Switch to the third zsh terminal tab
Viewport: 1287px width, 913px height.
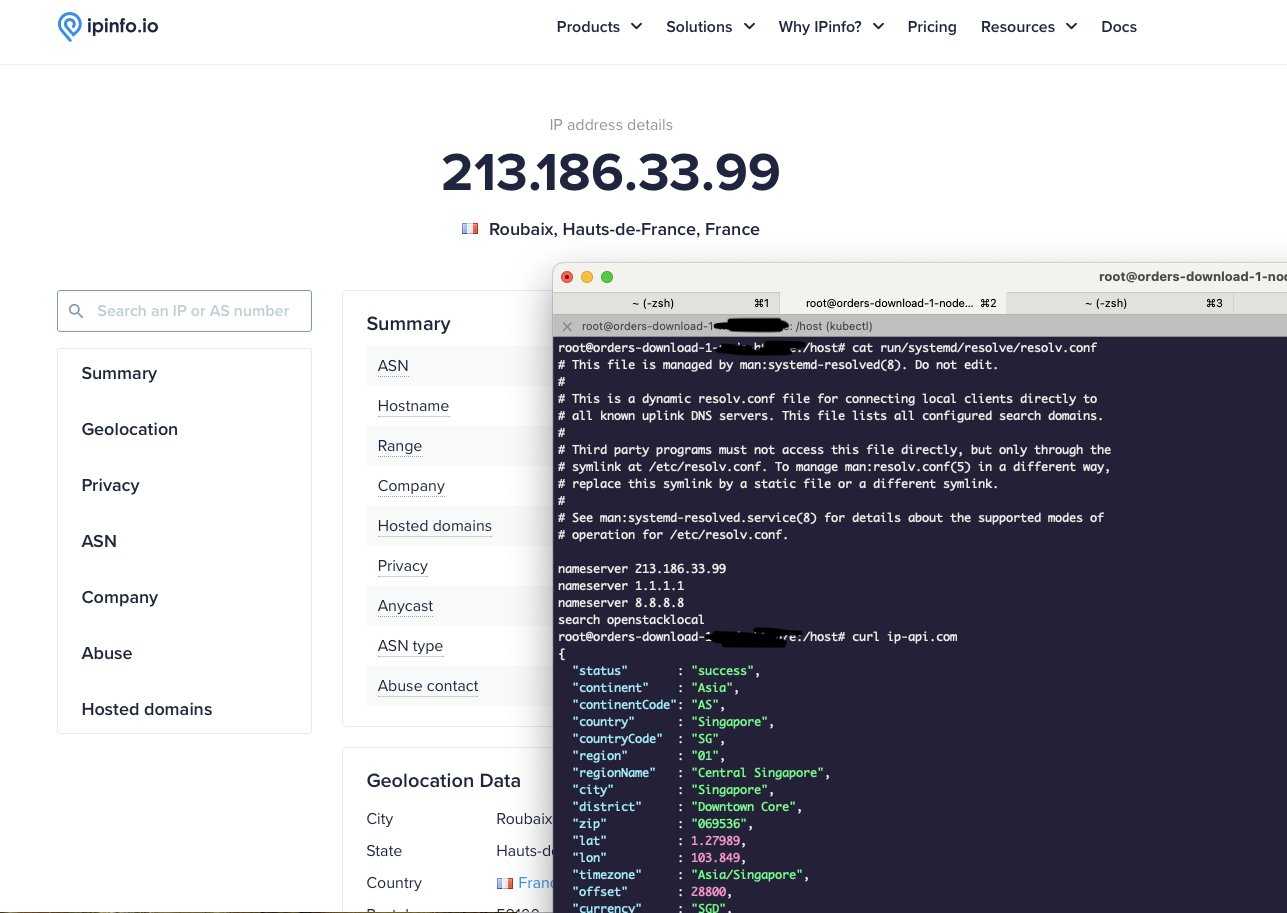point(1117,302)
